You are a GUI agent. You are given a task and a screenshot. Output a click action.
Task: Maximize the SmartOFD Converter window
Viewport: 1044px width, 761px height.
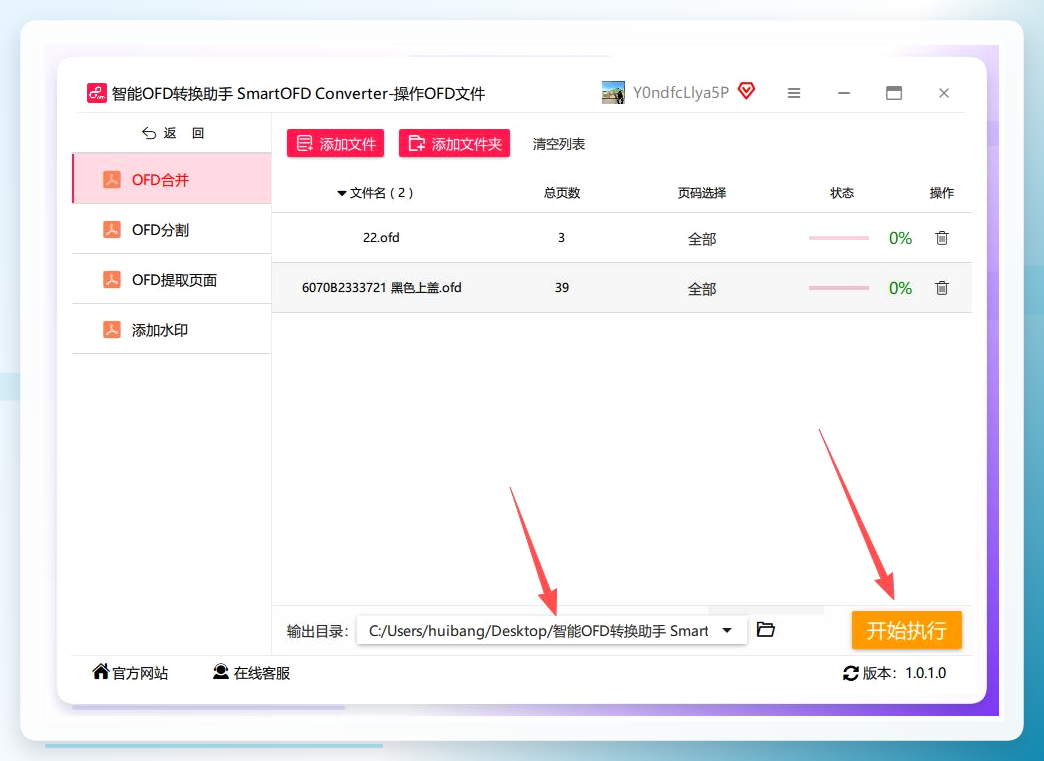[x=894, y=93]
